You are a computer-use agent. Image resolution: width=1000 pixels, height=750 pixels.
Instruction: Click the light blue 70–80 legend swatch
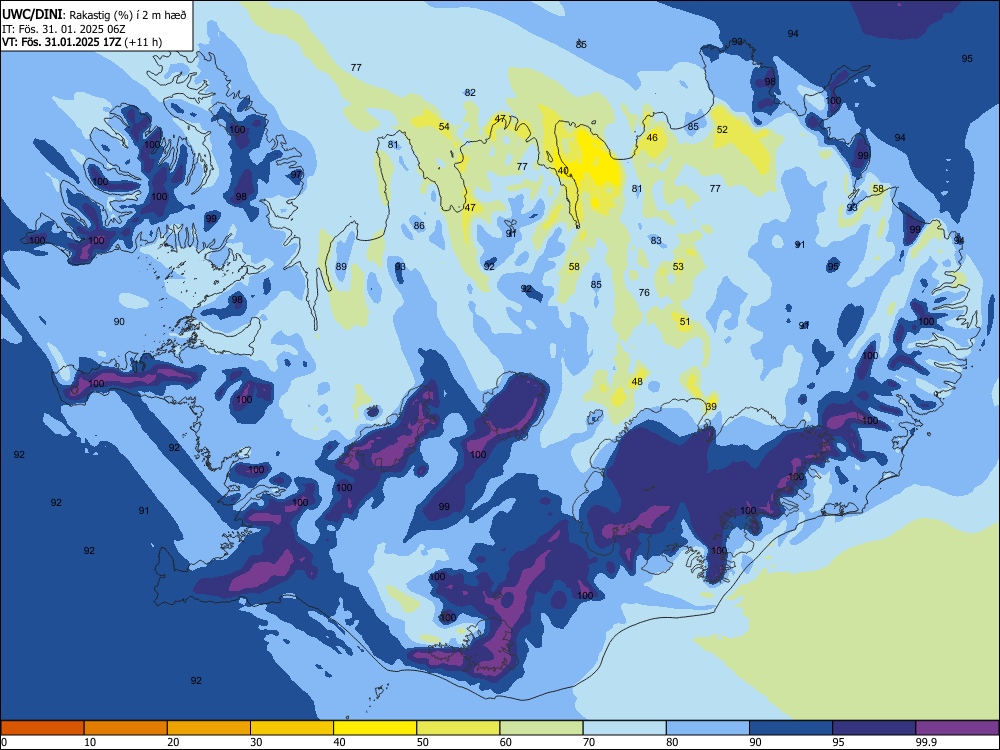point(624,728)
